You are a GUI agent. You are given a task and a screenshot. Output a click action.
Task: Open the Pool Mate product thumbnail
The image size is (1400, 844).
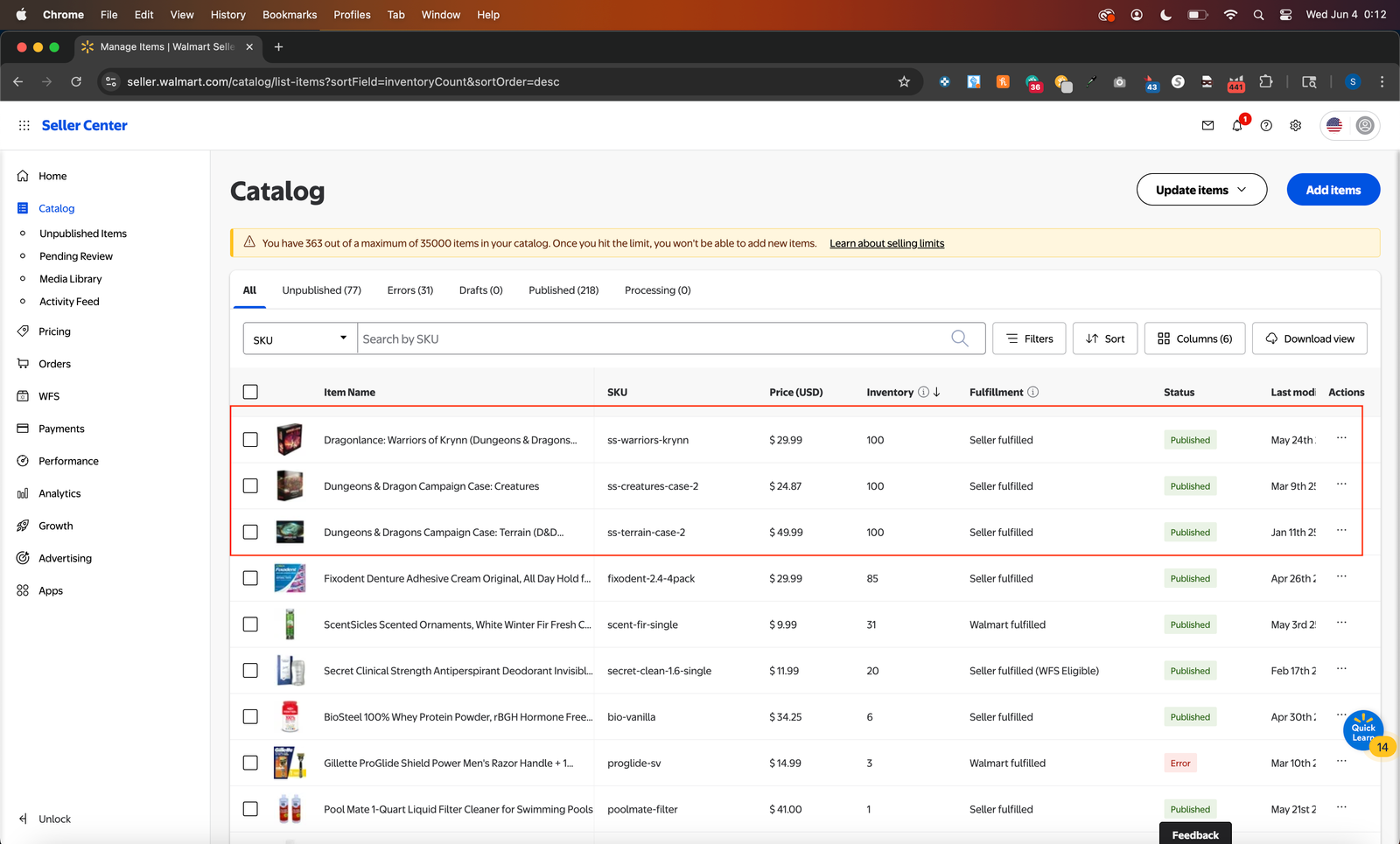[290, 809]
